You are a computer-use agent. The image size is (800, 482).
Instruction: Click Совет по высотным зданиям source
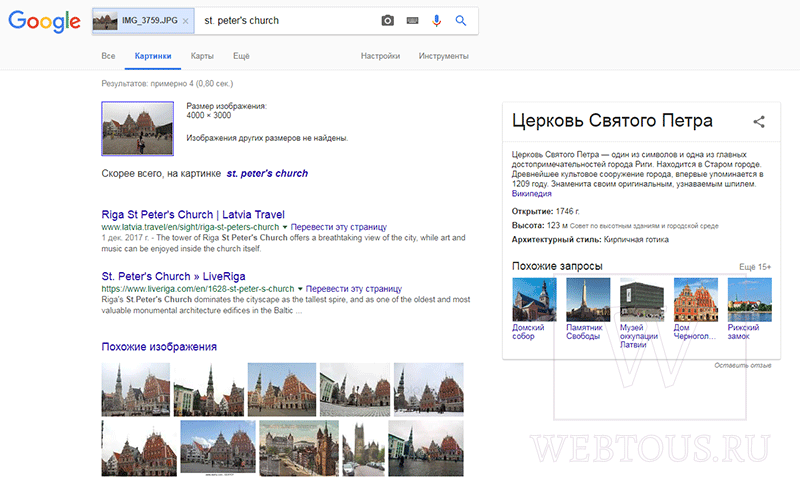(x=644, y=225)
